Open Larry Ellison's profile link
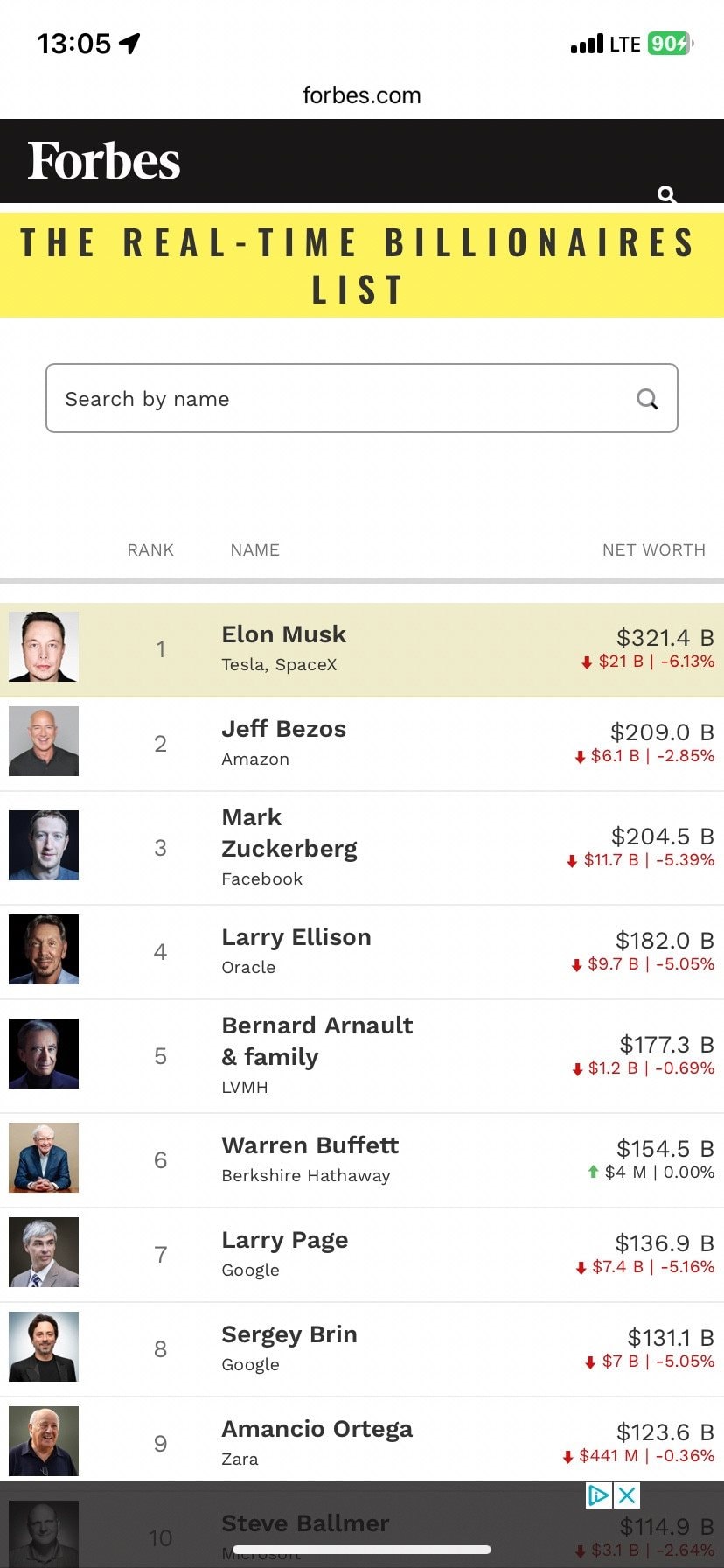 click(296, 937)
